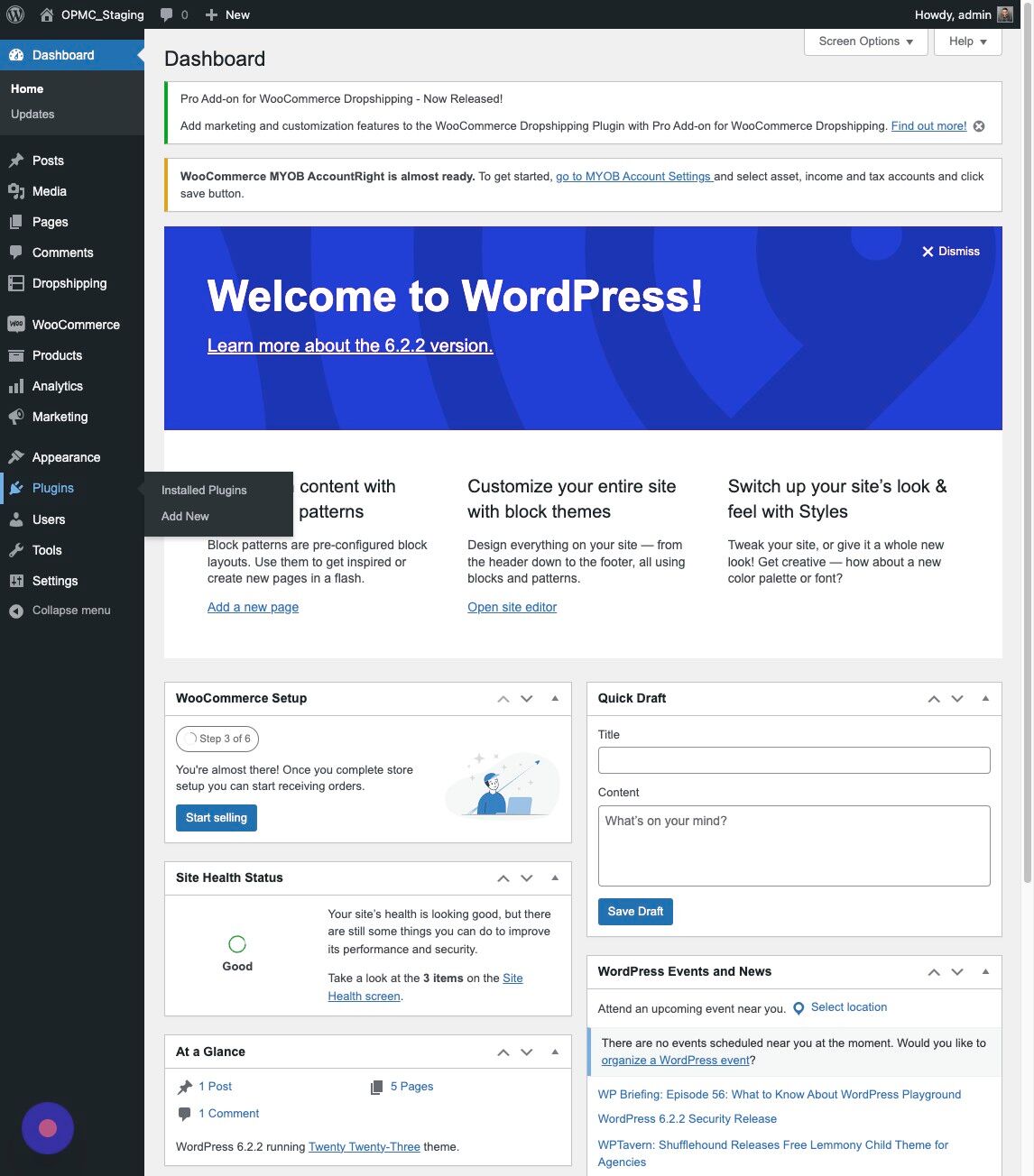
Task: Click the purple floating circle button
Action: tap(48, 1128)
